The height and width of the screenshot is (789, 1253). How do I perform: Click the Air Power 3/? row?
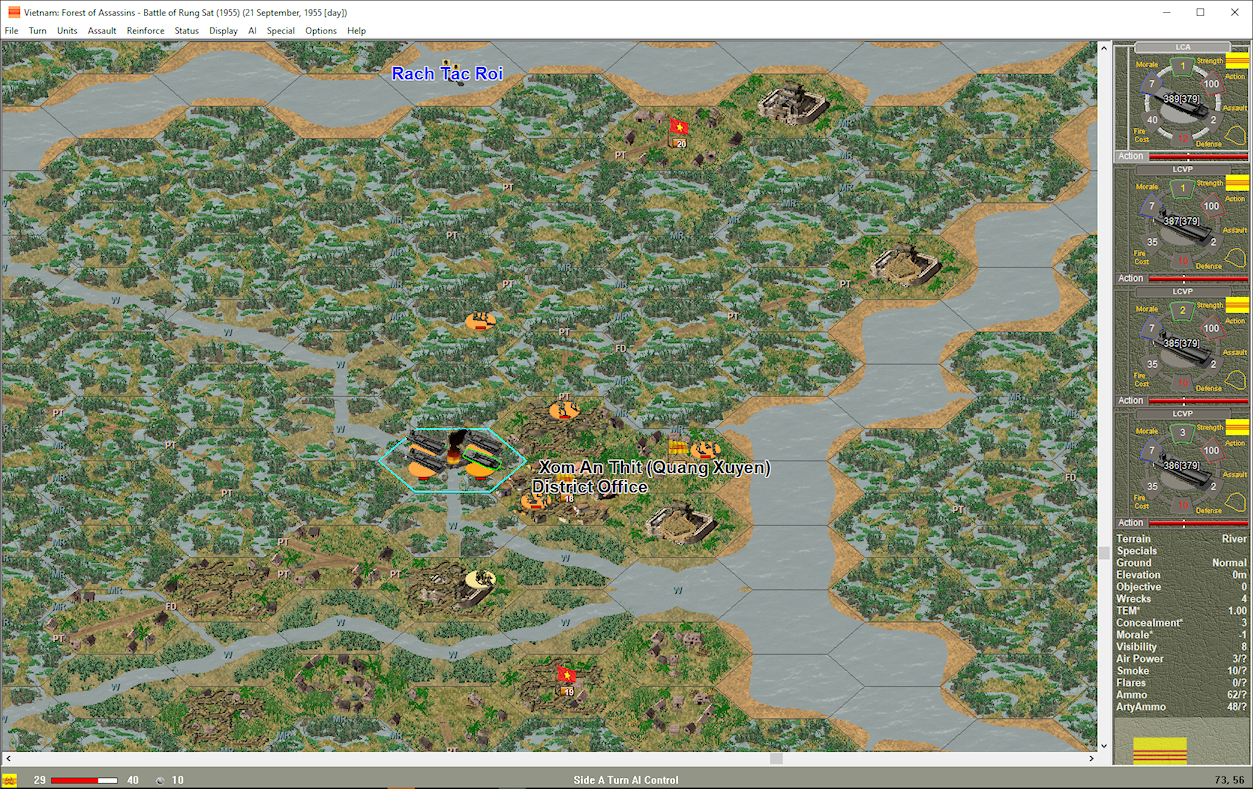(1182, 659)
